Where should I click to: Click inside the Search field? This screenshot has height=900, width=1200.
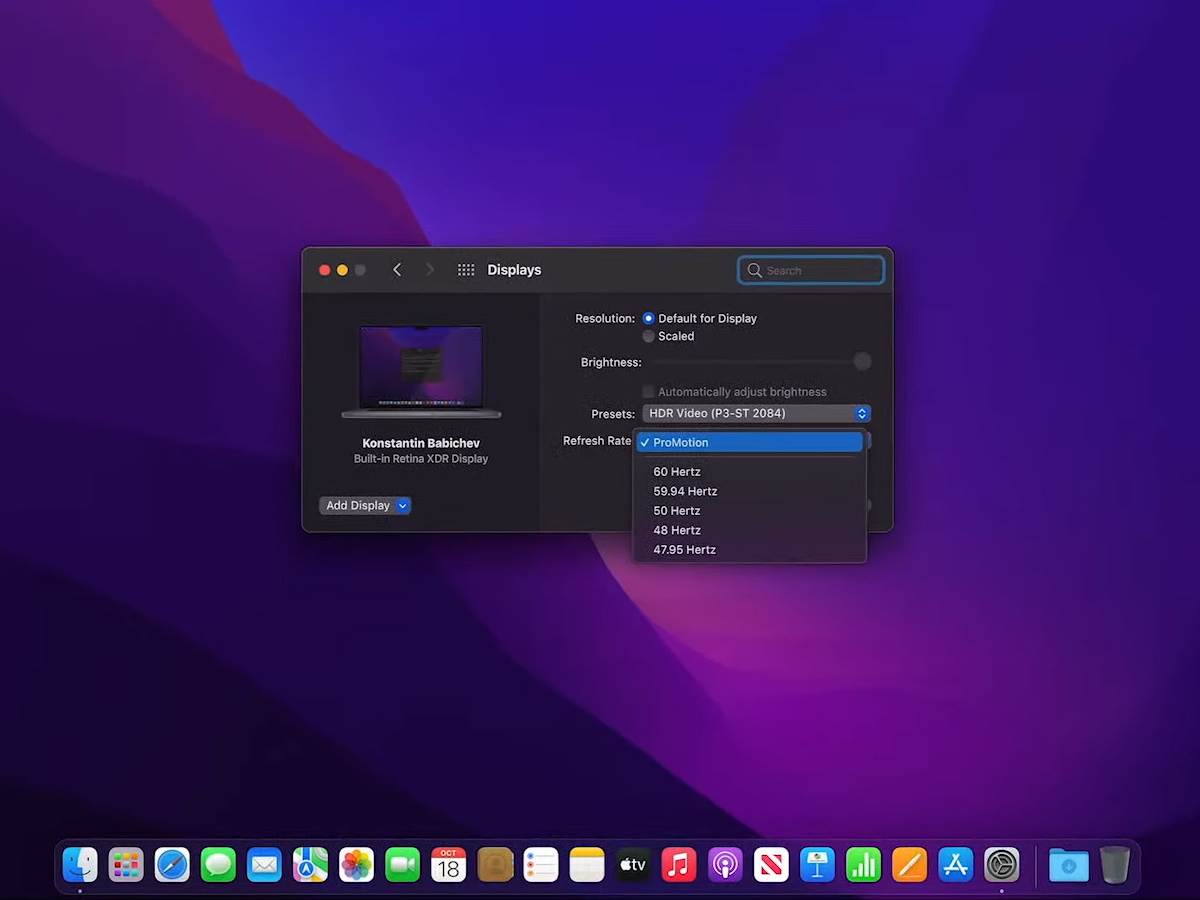810,270
